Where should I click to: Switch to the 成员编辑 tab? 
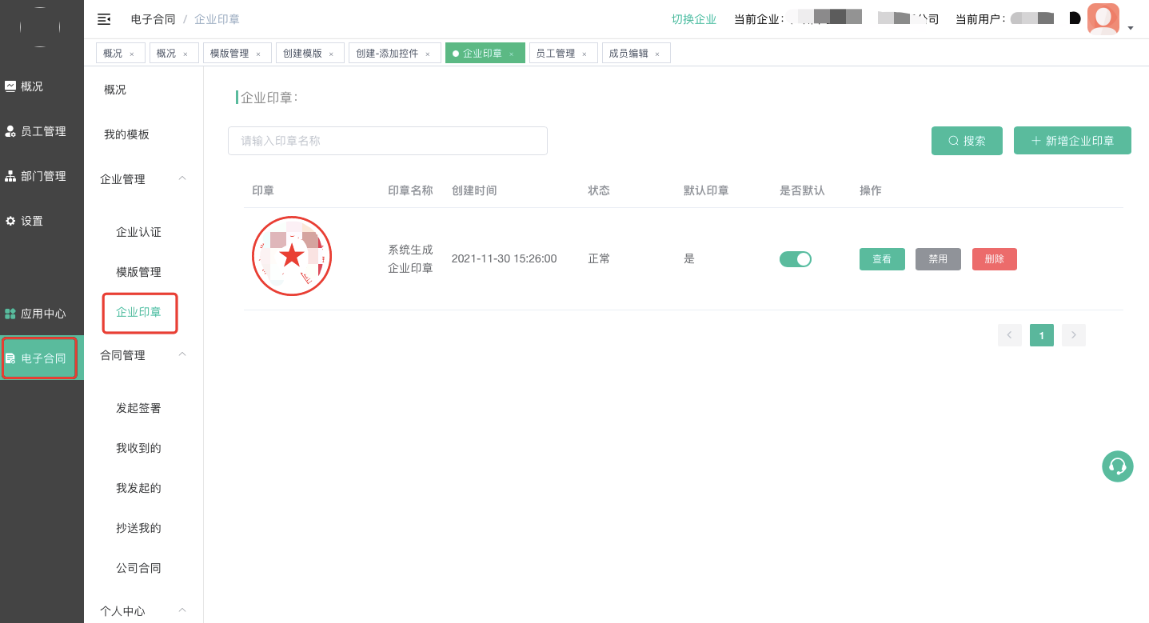click(629, 54)
